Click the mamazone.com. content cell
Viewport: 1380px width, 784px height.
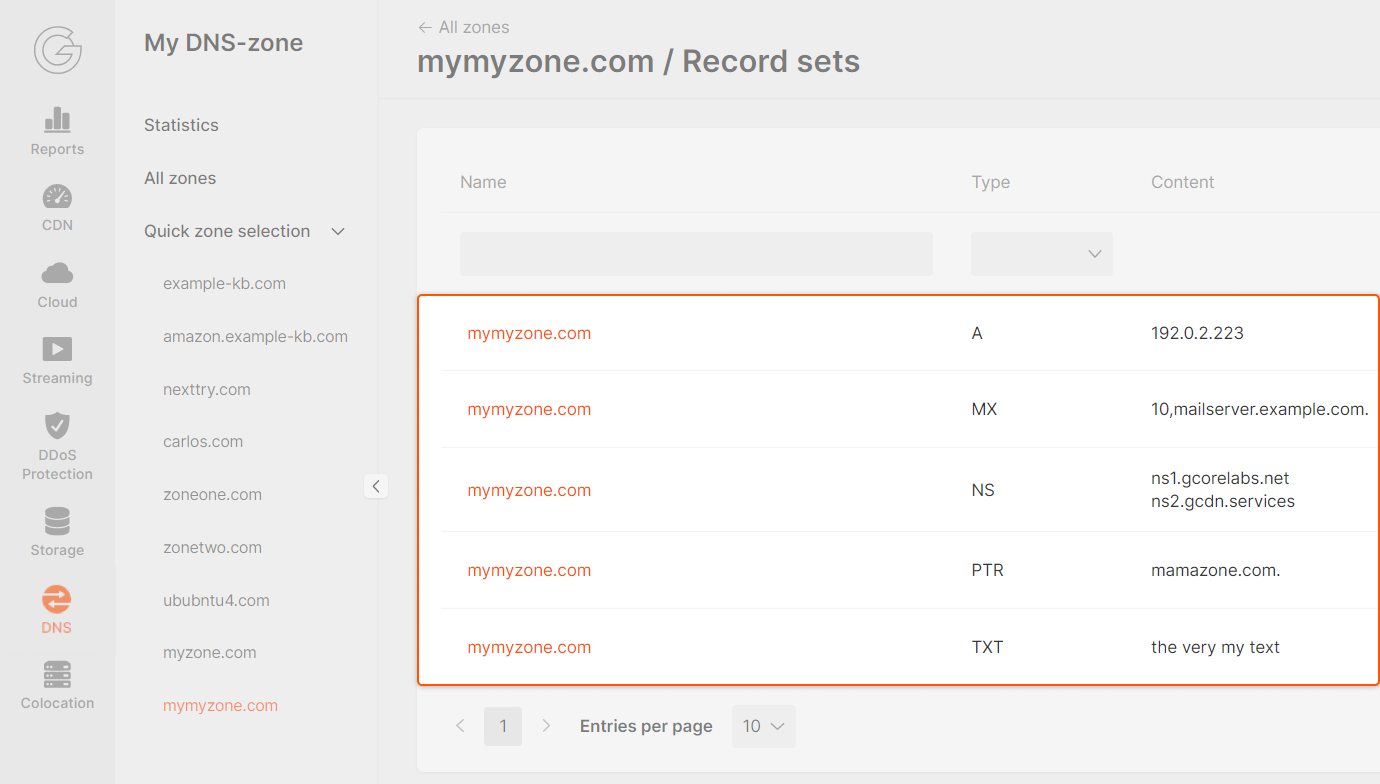coord(1216,570)
